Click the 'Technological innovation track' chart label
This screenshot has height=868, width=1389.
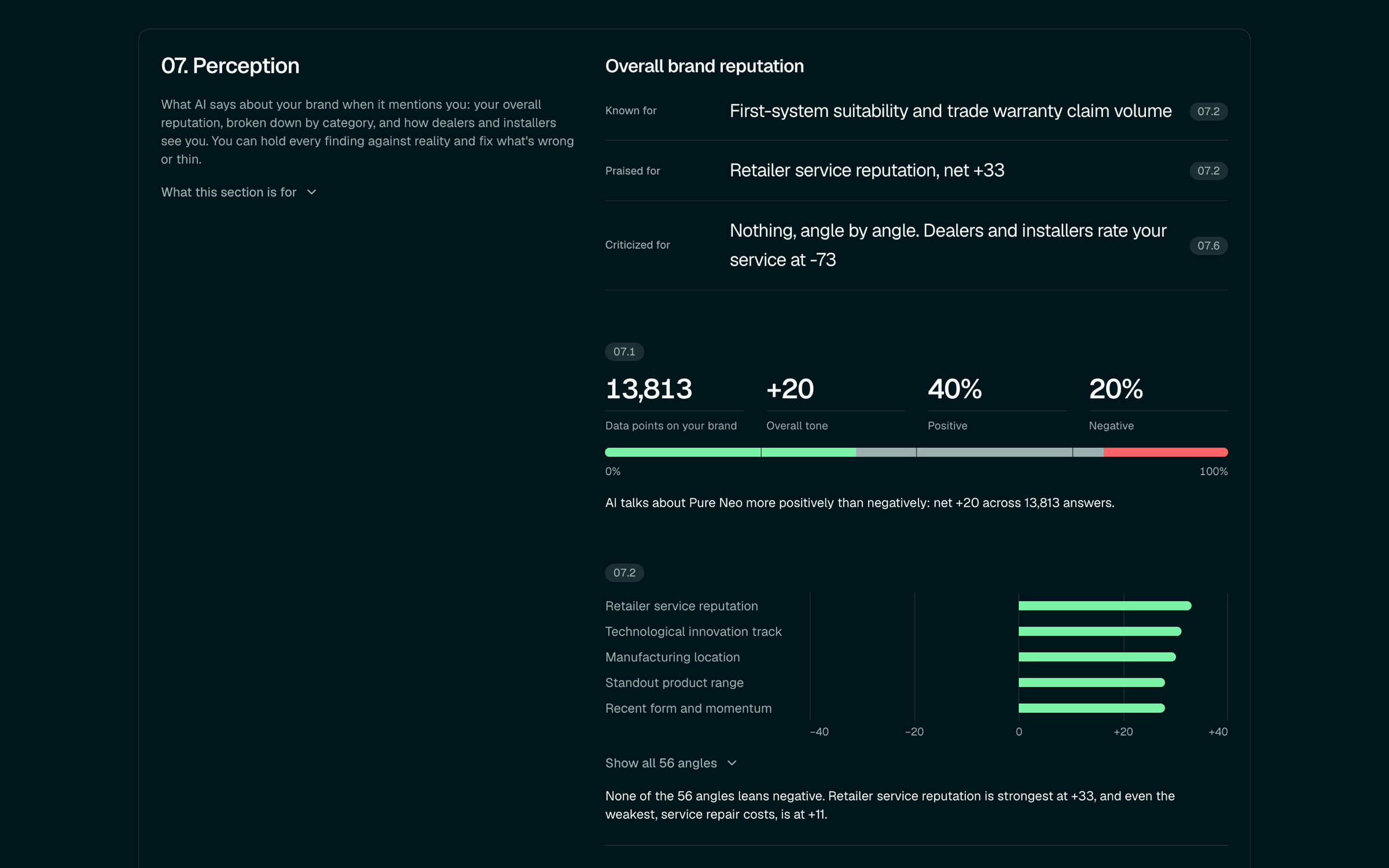693,631
